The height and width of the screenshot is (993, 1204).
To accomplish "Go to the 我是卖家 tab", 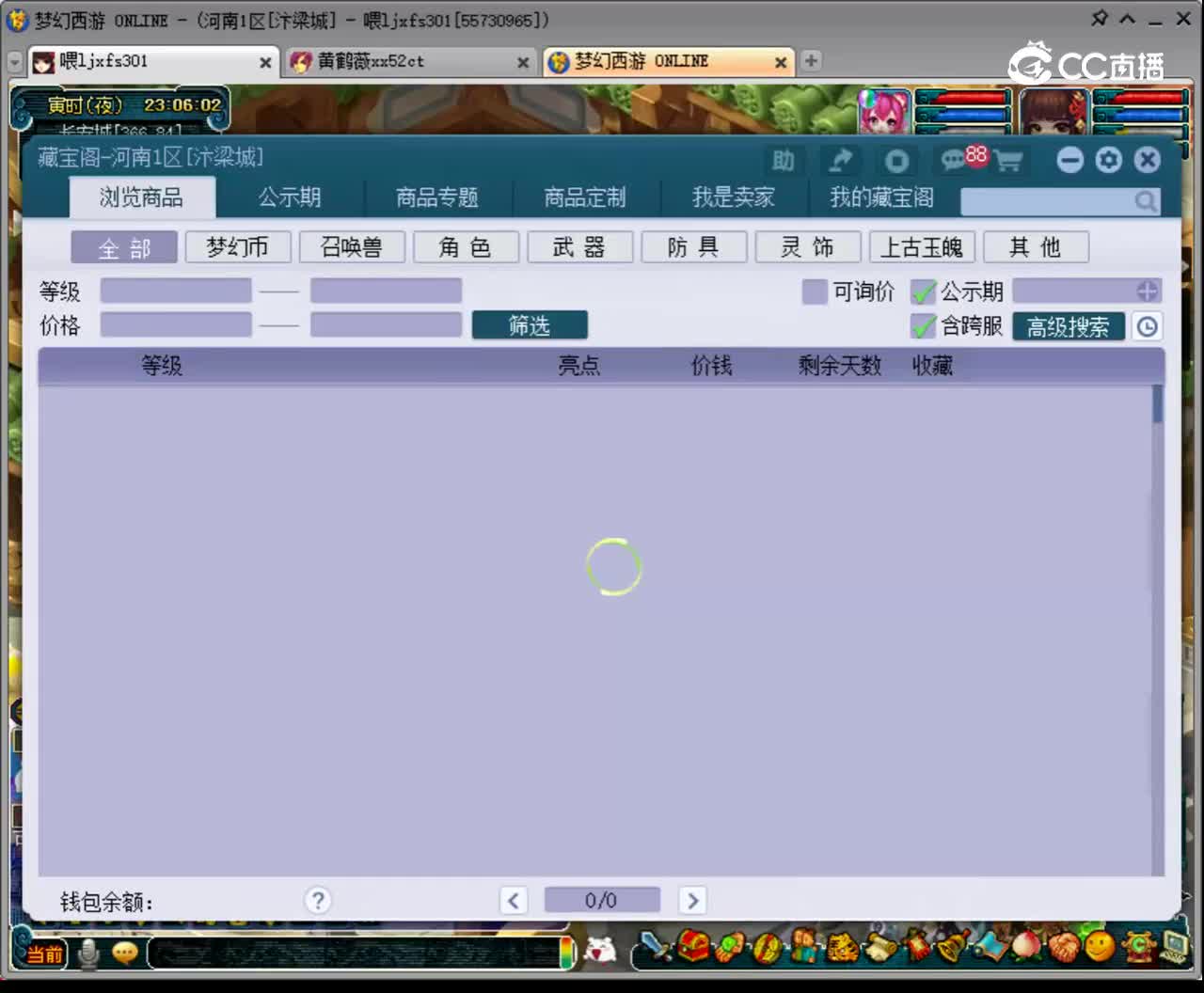I will pos(734,197).
